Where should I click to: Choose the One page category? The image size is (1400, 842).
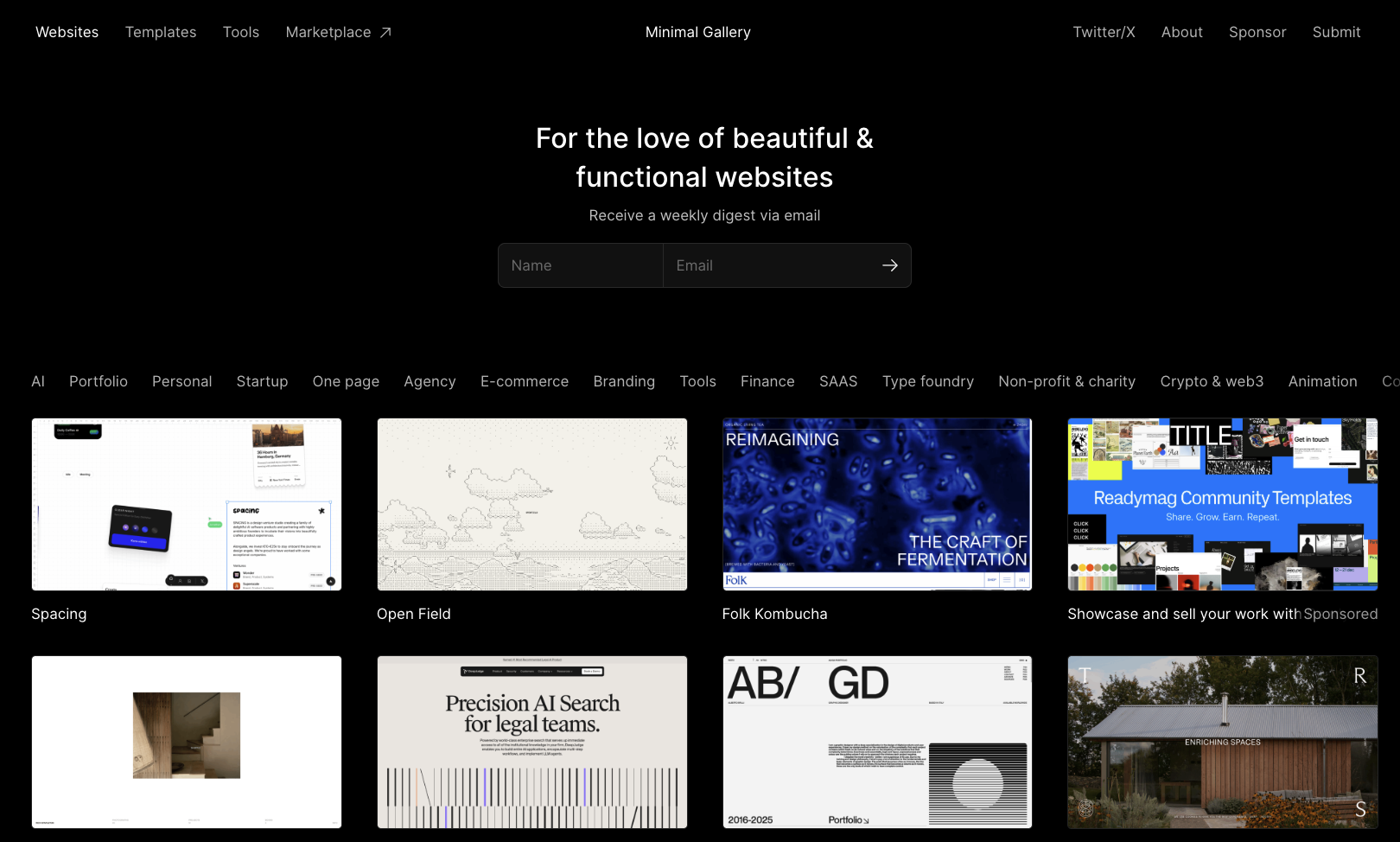[x=346, y=381]
